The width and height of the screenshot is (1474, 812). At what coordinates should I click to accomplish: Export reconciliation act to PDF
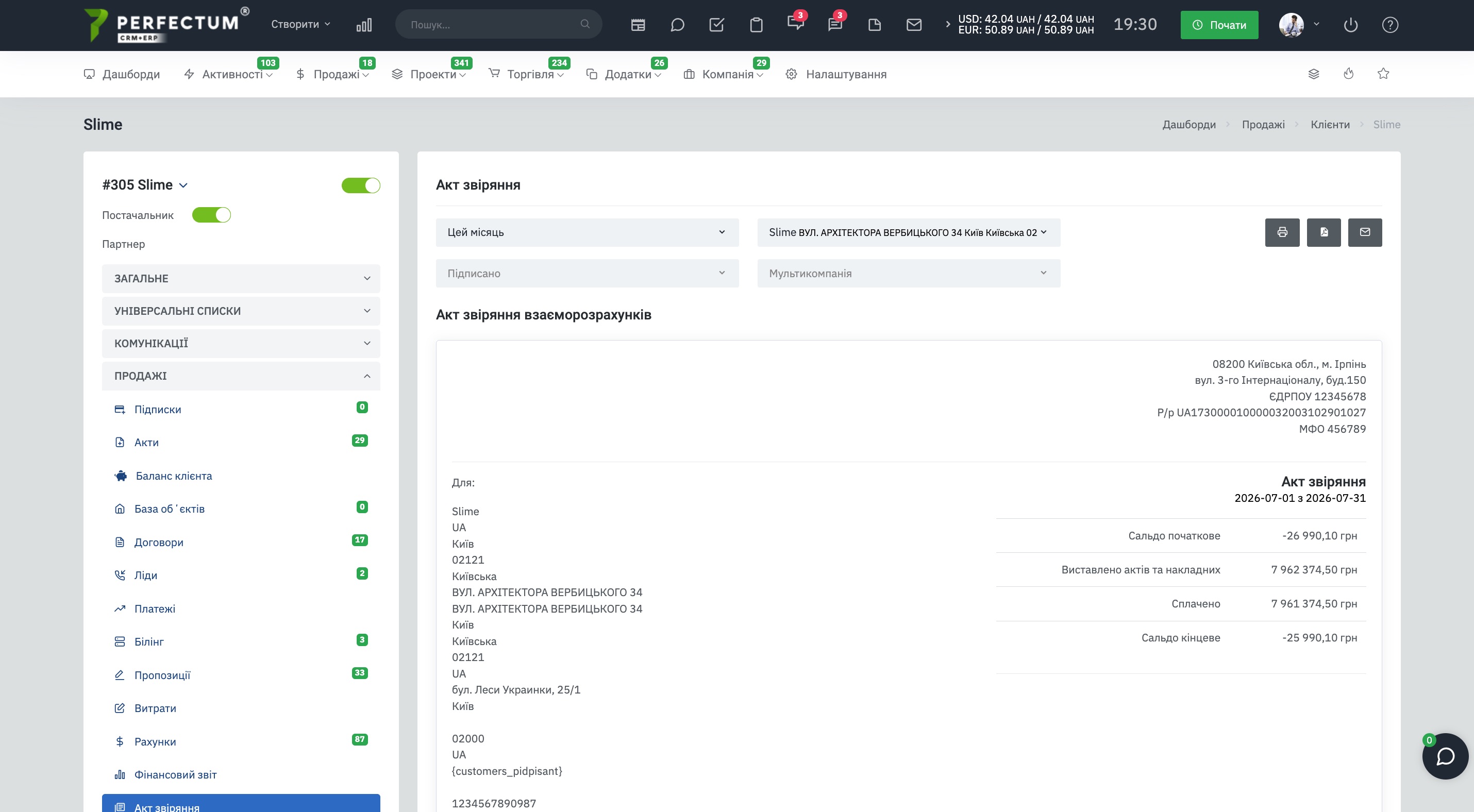(x=1324, y=232)
